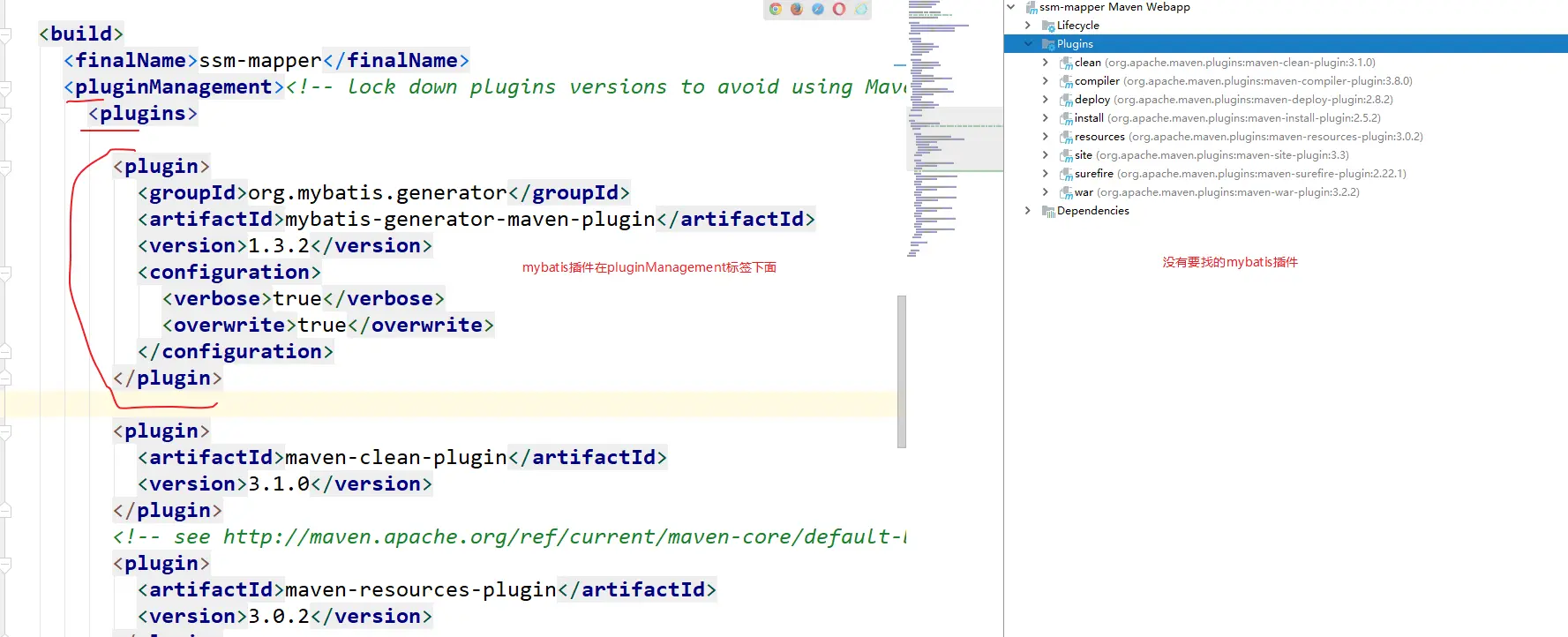The image size is (1568, 637).
Task: Click the artifactId 'mybatis-generator-maven-plugin'
Action: pyautogui.click(x=470, y=220)
